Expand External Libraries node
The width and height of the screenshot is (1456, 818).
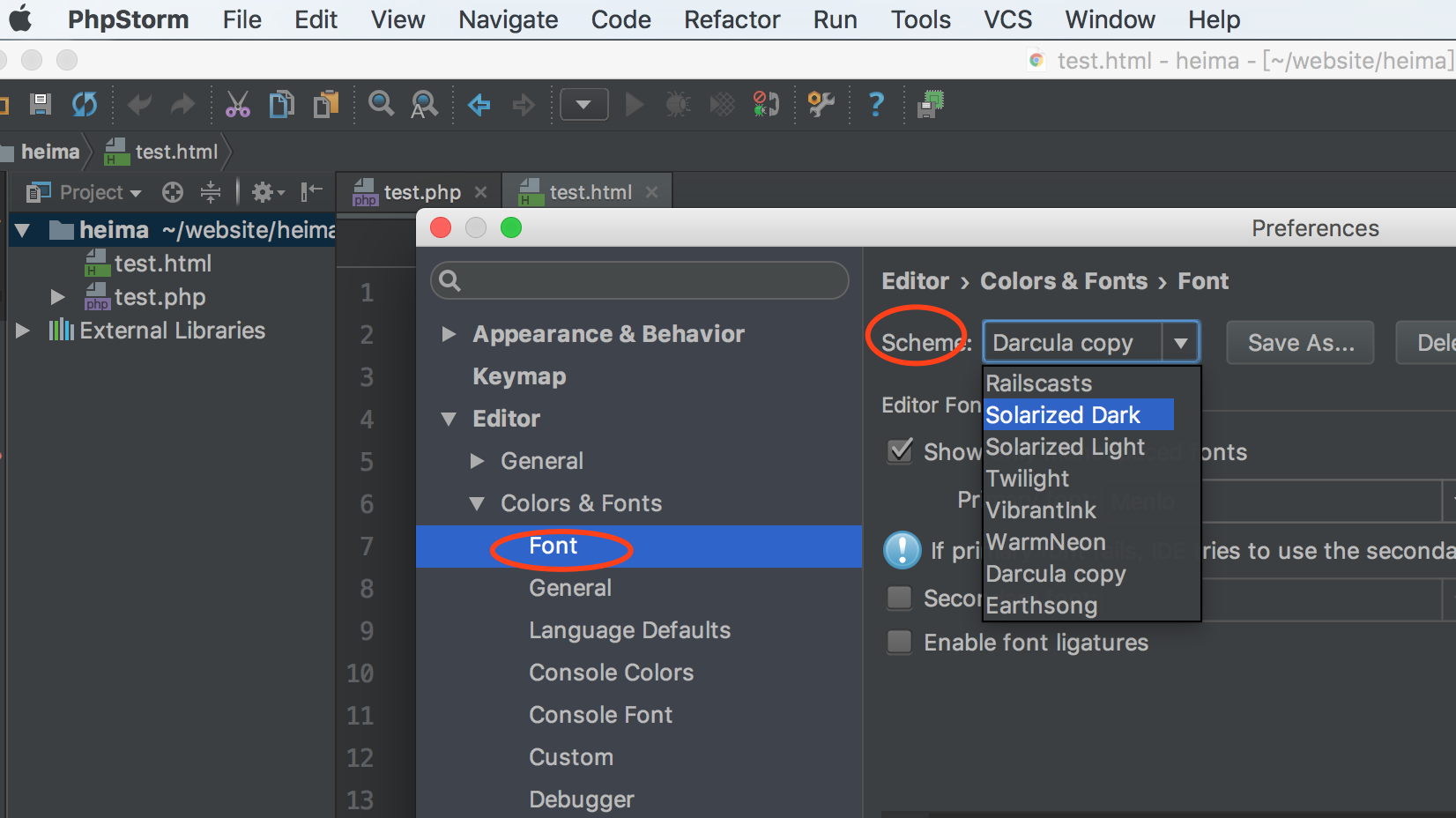click(x=23, y=331)
